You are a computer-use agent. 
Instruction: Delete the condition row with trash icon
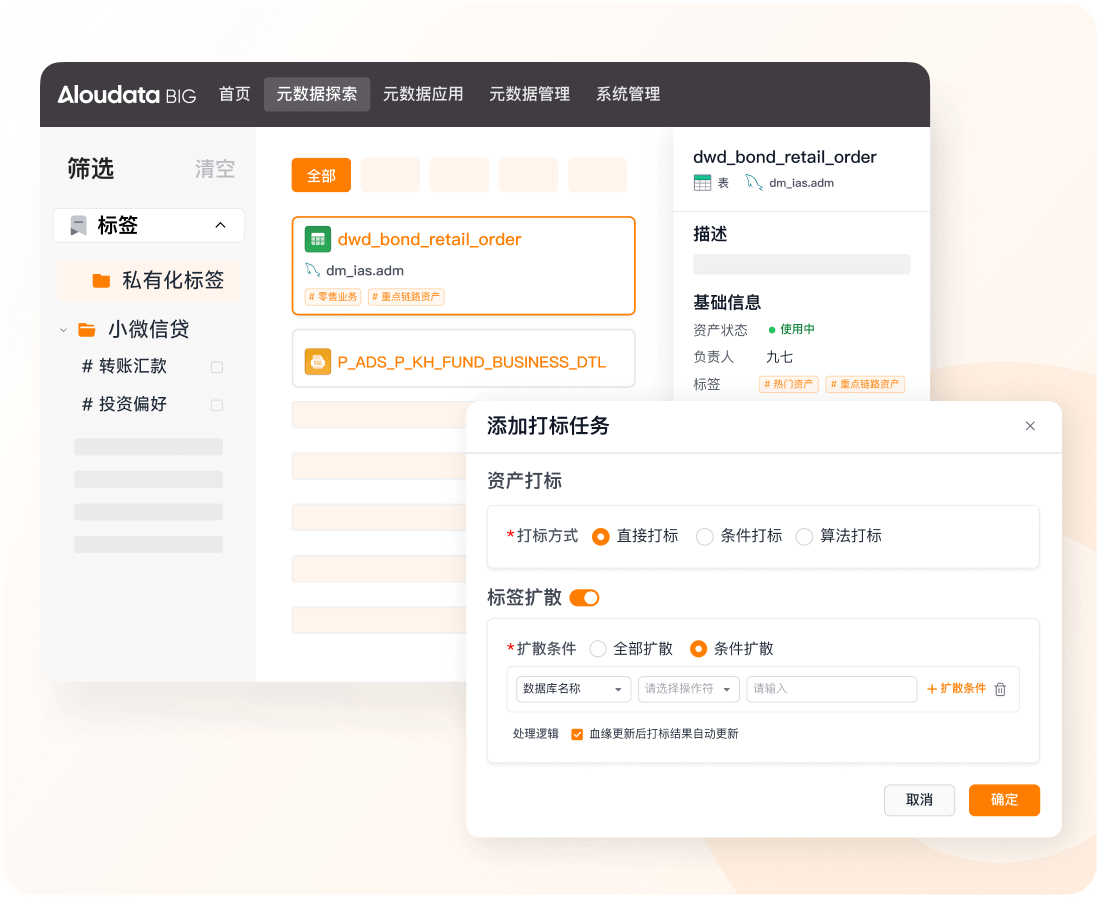[1000, 689]
